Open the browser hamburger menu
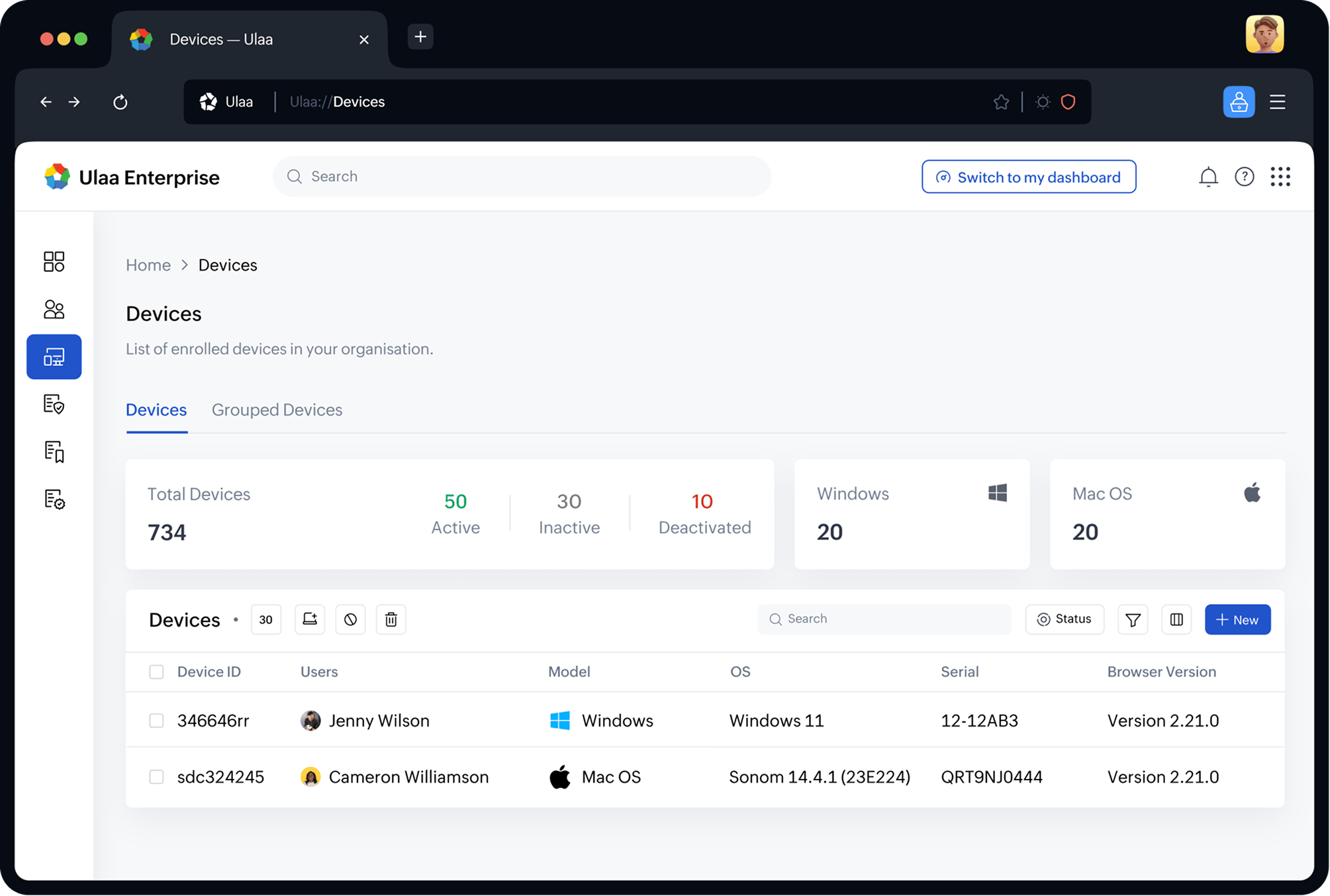The width and height of the screenshot is (1330, 896). click(1277, 102)
